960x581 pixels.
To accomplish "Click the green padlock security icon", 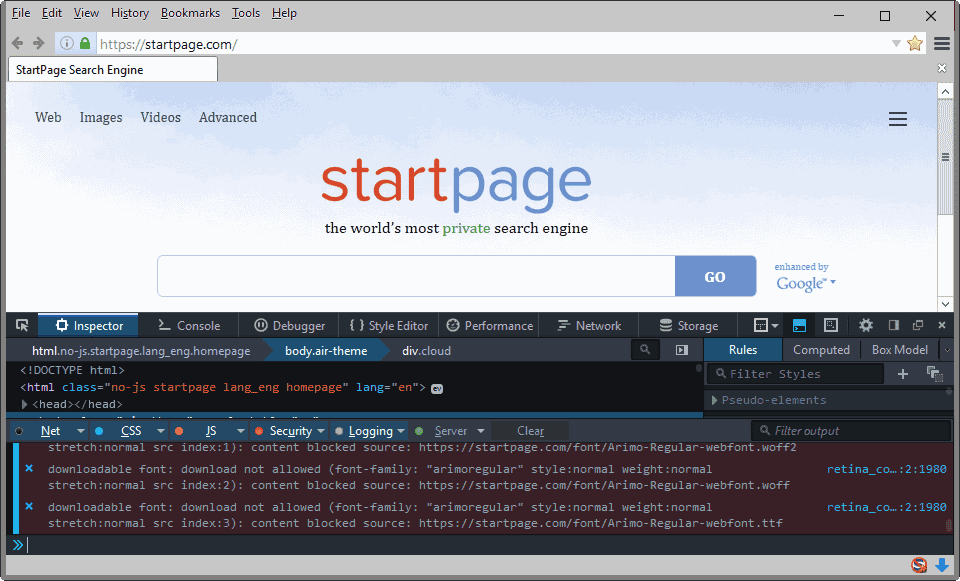I will (85, 43).
